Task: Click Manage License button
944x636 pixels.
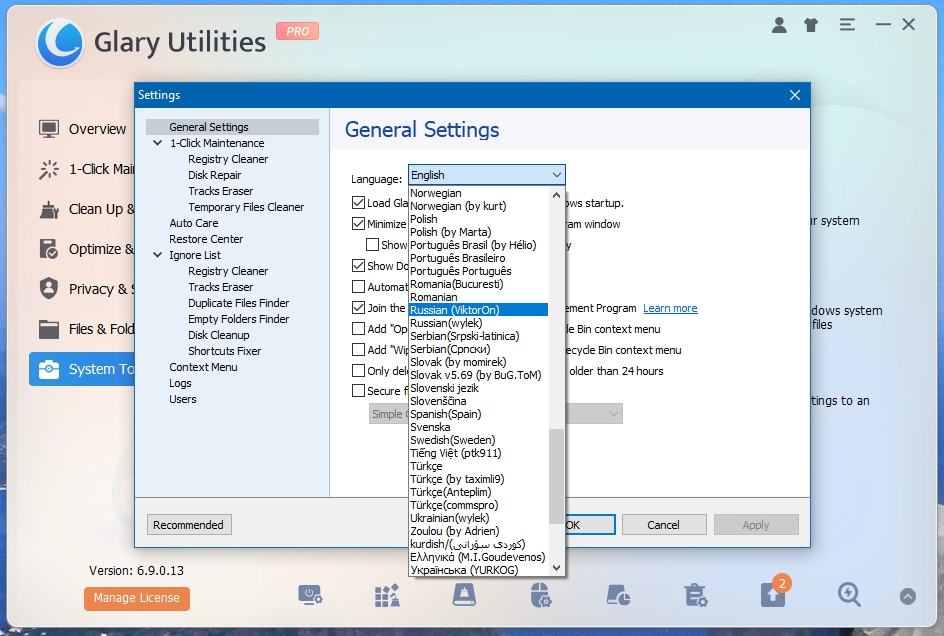Action: coord(137,598)
